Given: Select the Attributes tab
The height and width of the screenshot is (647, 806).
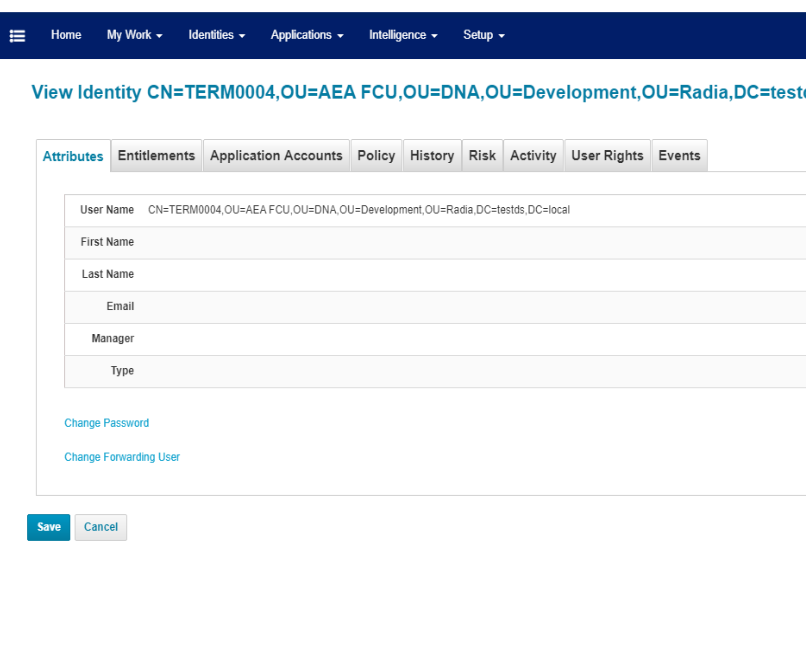Looking at the screenshot, I should (73, 156).
